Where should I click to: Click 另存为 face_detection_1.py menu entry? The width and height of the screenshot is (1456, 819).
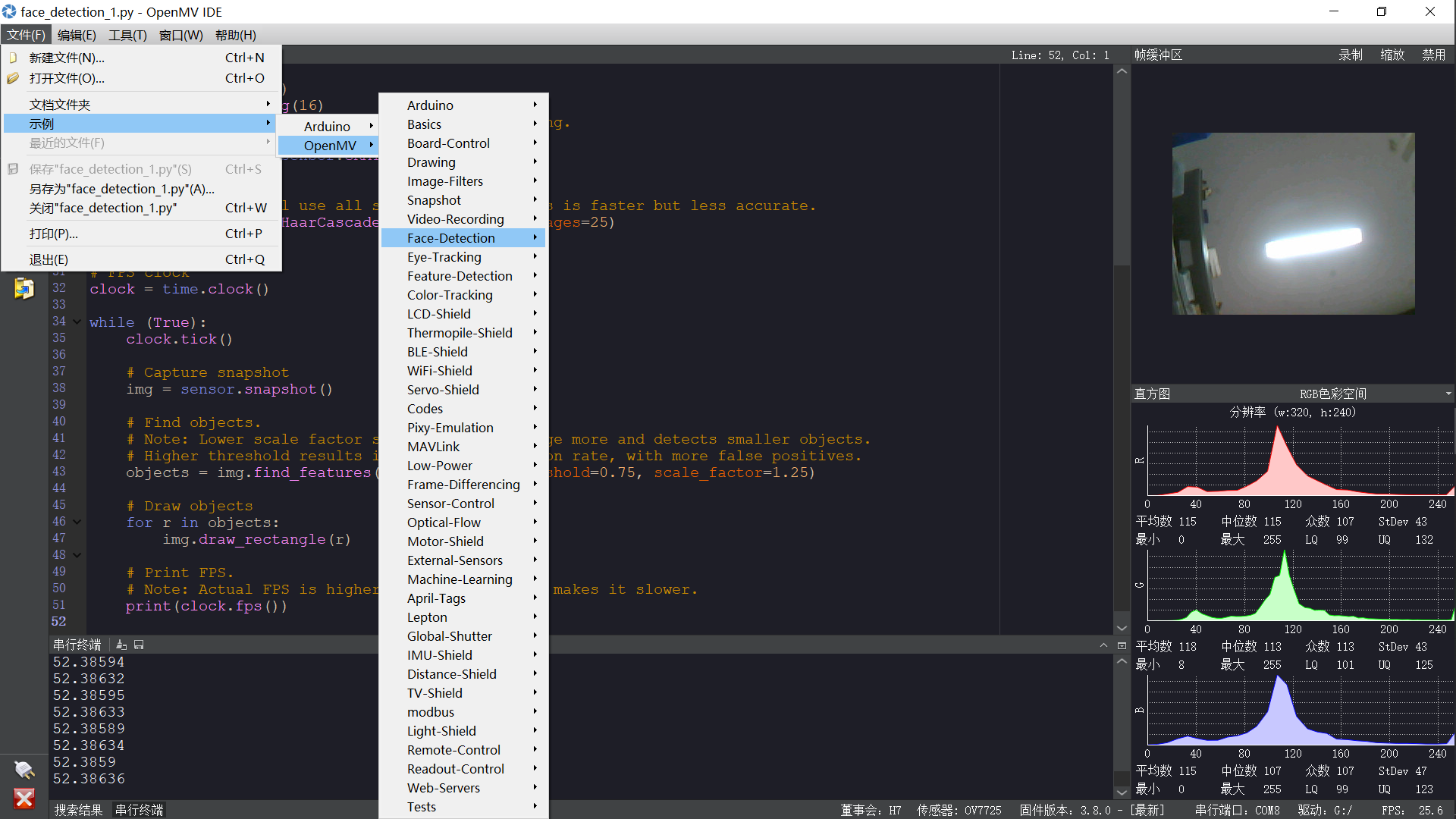(121, 189)
